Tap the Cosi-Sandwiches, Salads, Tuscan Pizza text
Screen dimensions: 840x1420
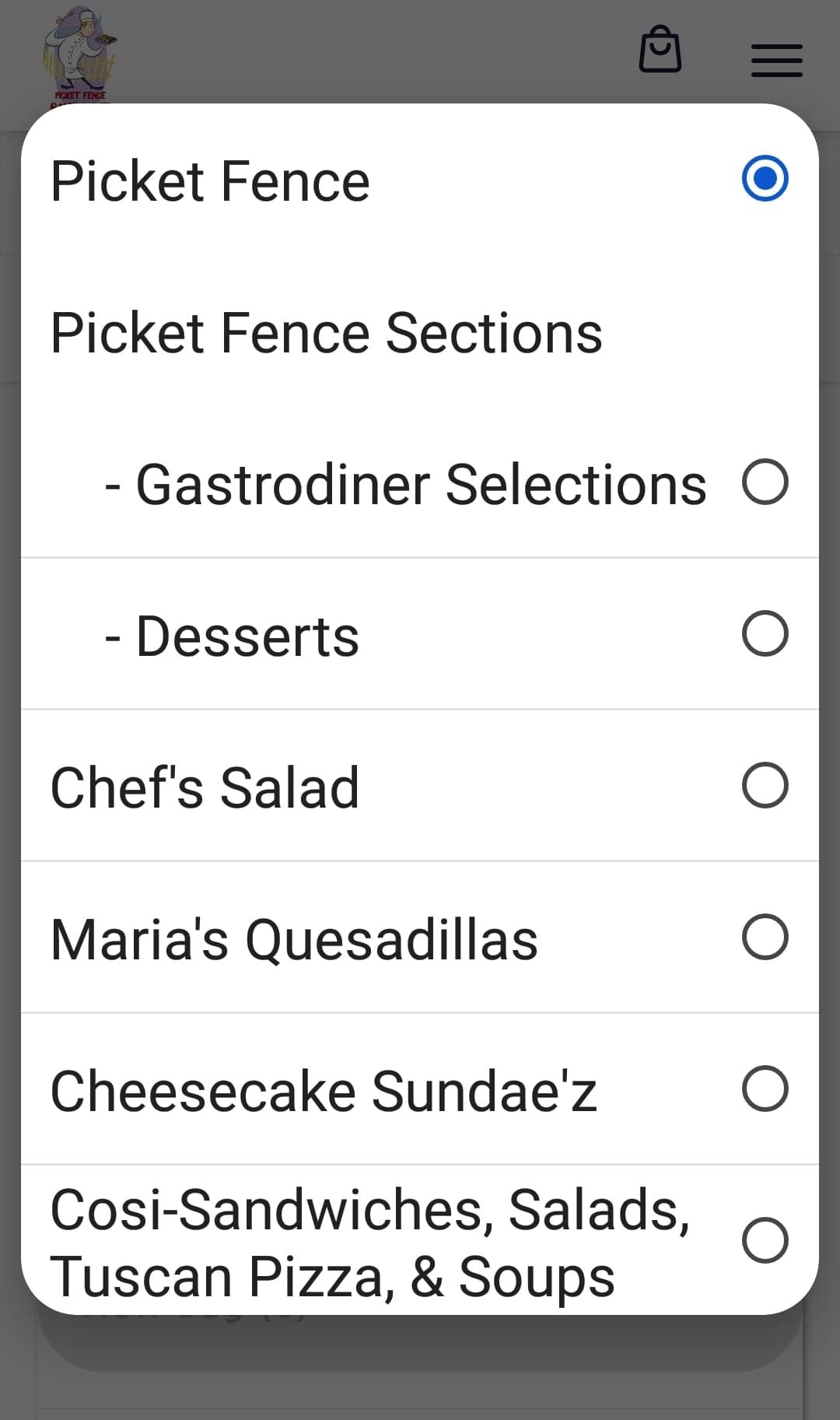tap(369, 1243)
